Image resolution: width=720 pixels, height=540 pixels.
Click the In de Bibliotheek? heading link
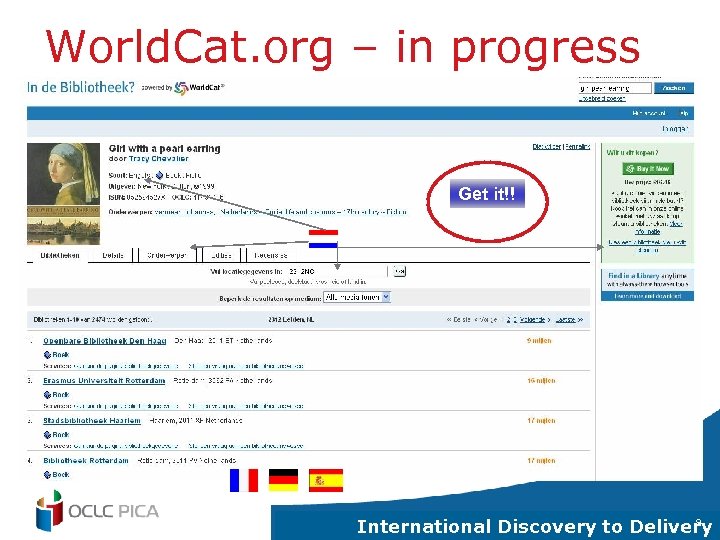click(81, 87)
